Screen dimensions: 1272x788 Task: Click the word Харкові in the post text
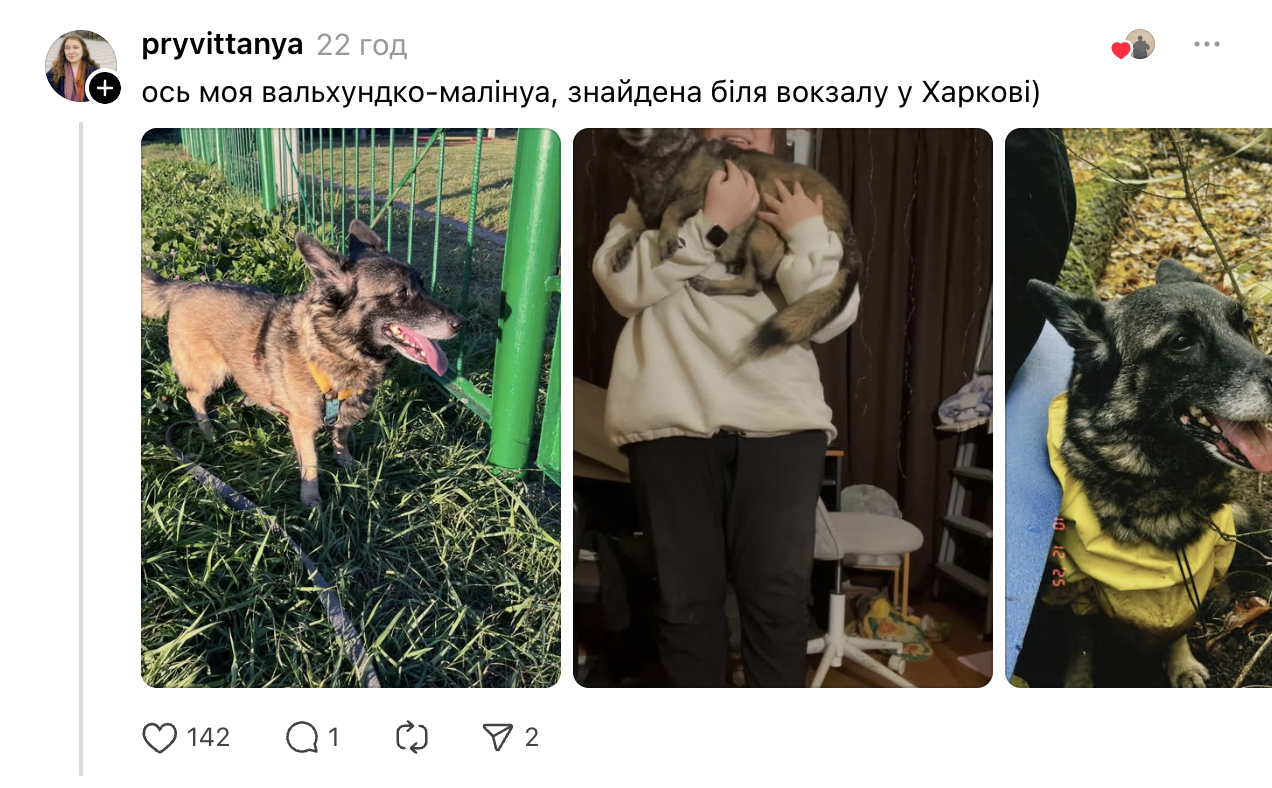[980, 94]
